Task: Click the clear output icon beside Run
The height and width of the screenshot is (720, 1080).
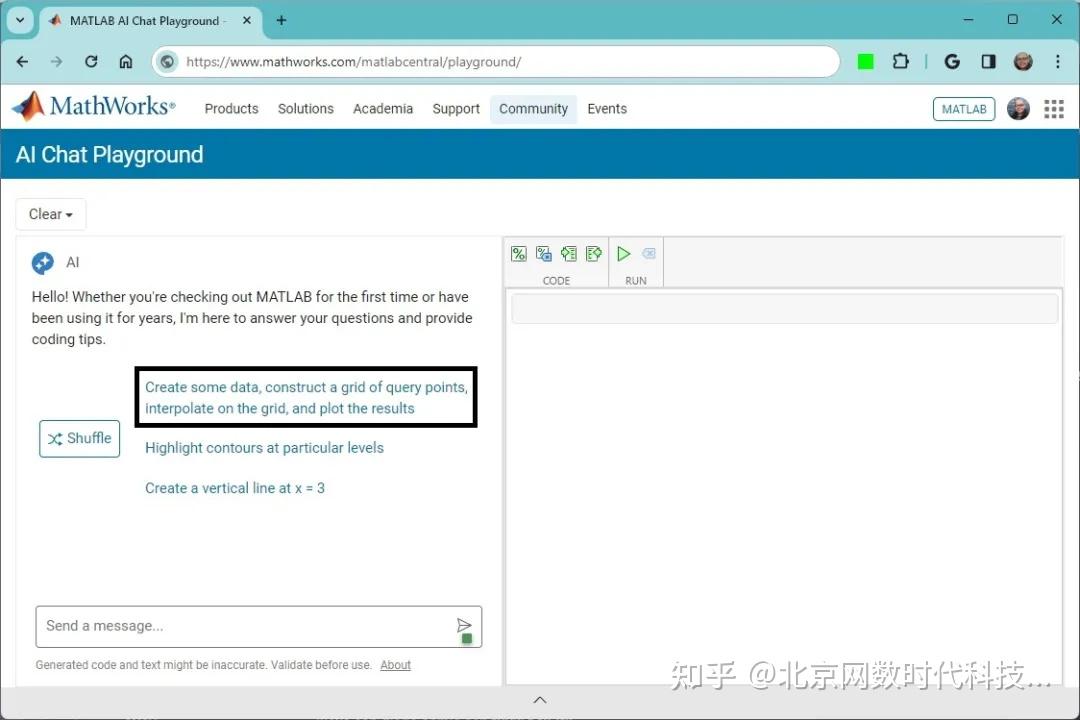Action: coord(649,253)
